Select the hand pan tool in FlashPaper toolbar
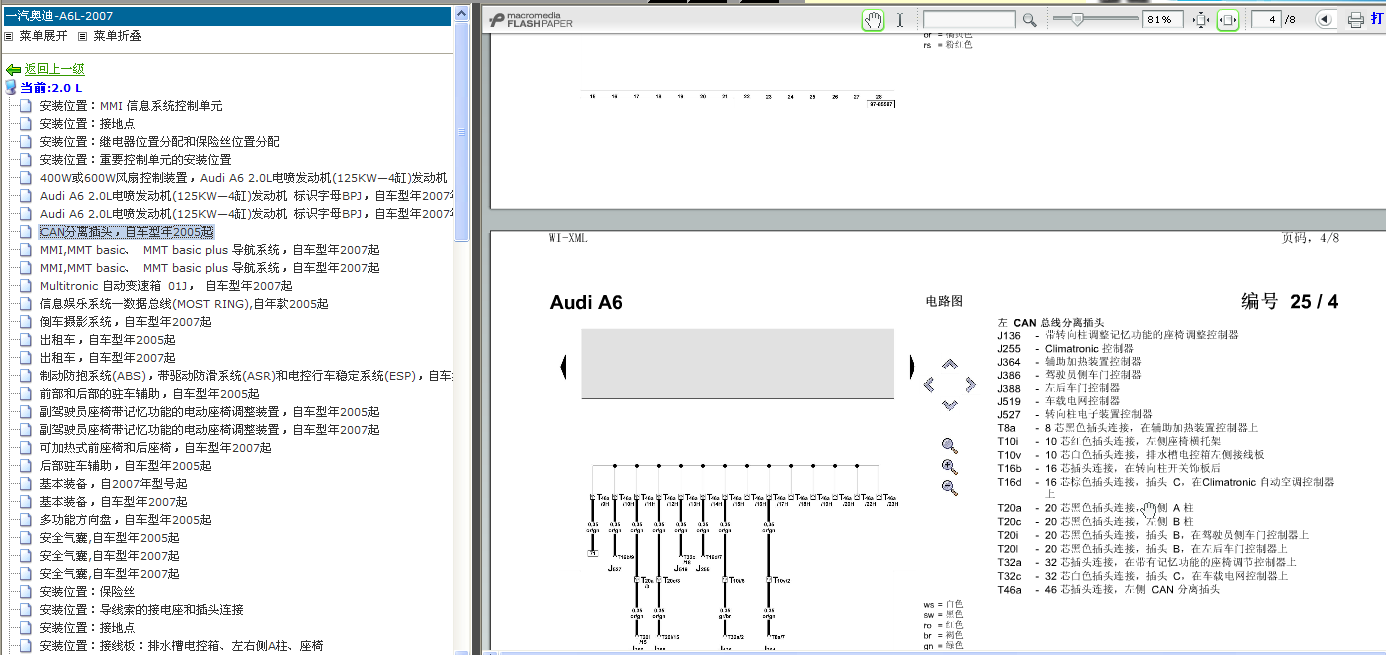This screenshot has width=1386, height=655. 873,20
